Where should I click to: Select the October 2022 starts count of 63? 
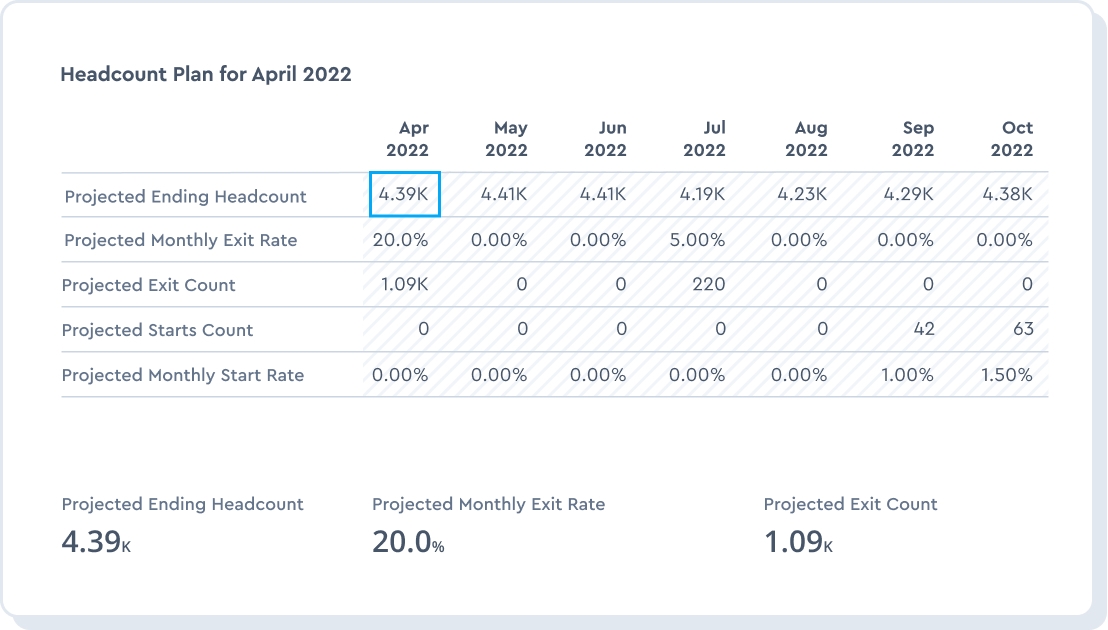1022,329
